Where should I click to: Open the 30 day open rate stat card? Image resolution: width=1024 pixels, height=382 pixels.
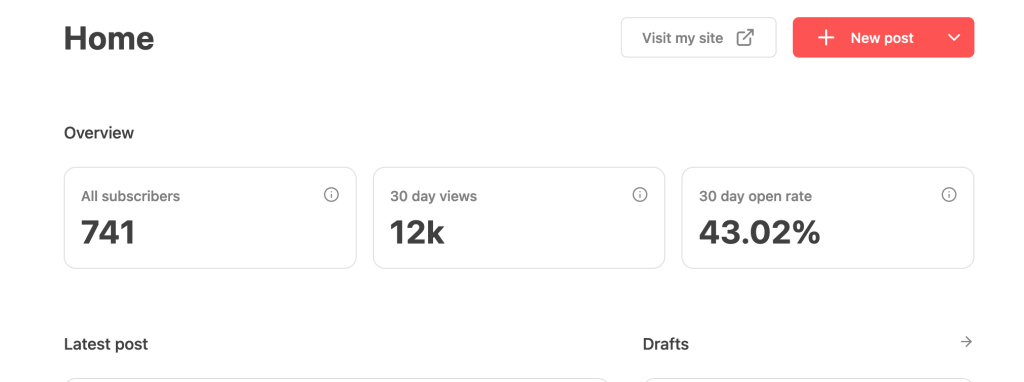tap(827, 217)
